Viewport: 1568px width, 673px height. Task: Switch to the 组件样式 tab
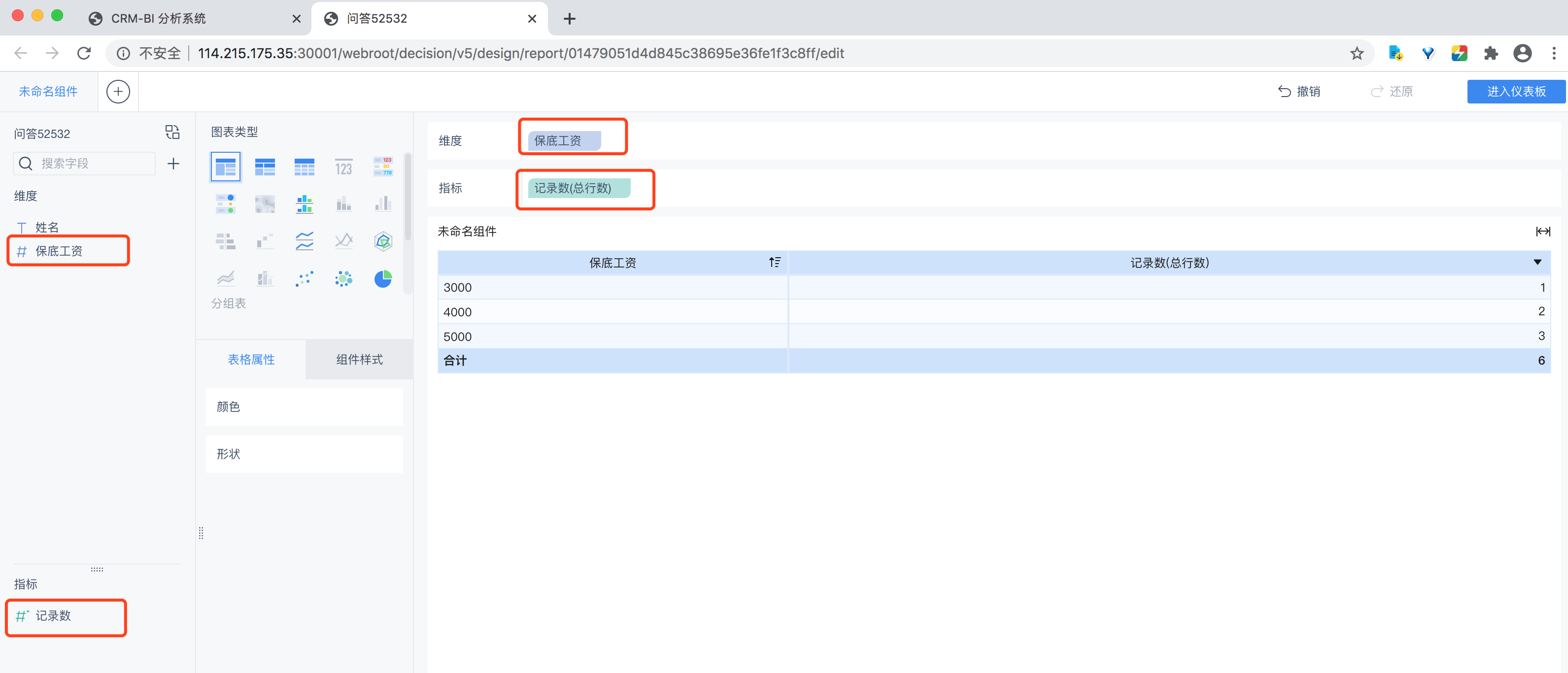359,360
